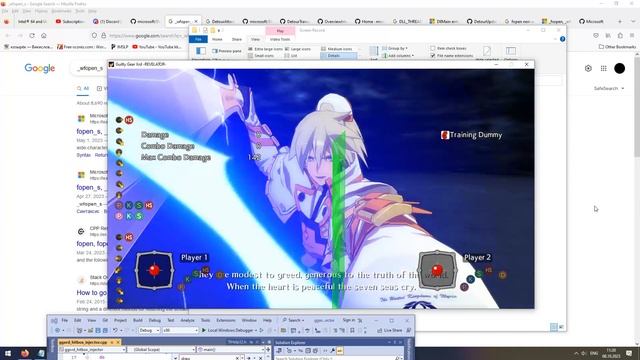Uncheck File name extensions checkbox

pyautogui.click(x=451, y=56)
